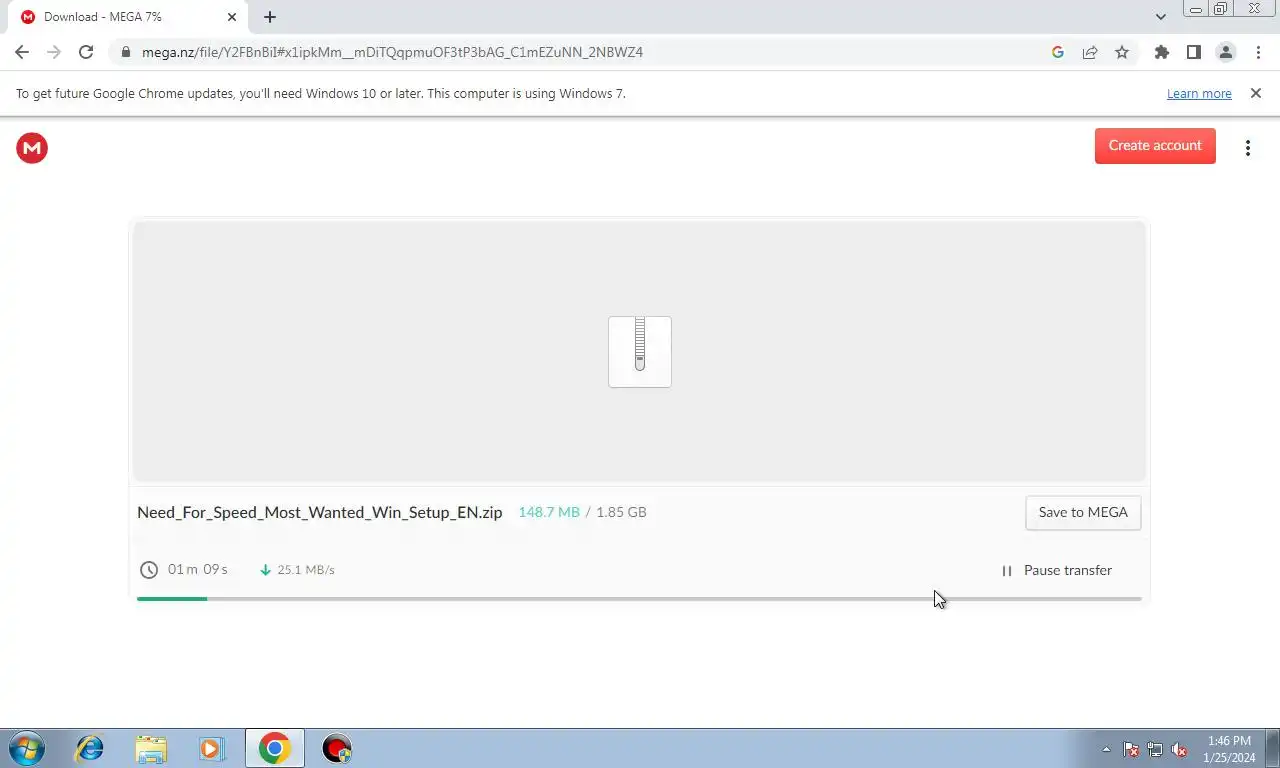
Task: Open Windows Explorer from taskbar
Action: [x=151, y=748]
